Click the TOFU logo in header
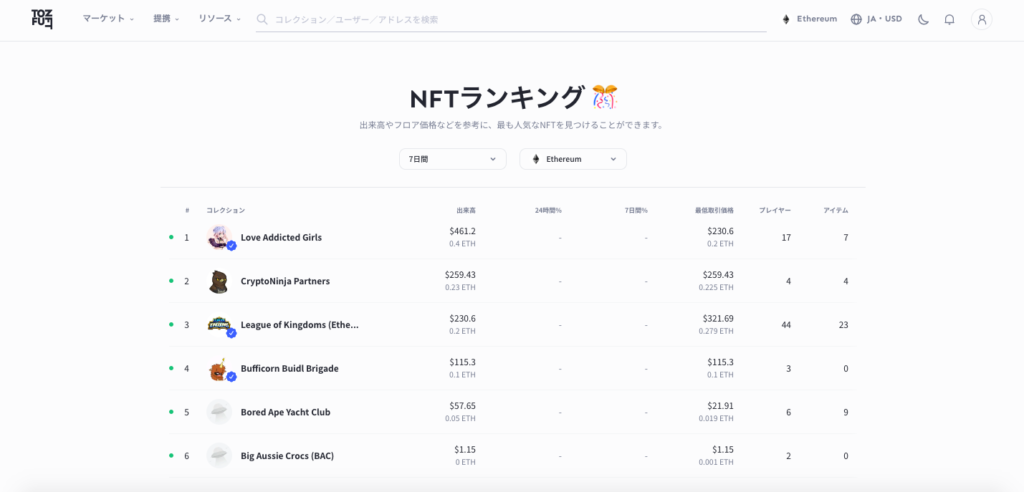The width and height of the screenshot is (1024, 492). [x=42, y=20]
